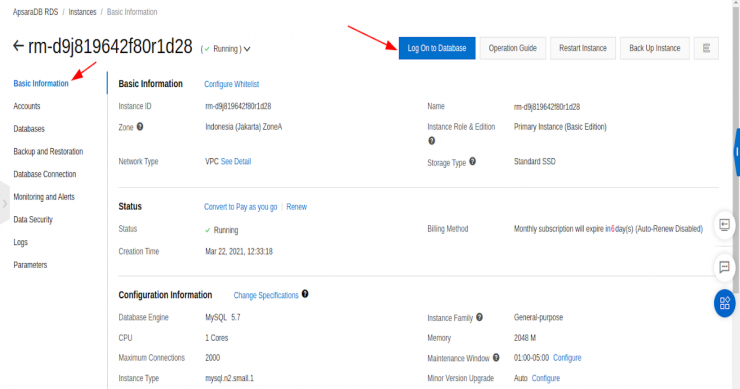Open Database Connection settings

click(x=45, y=174)
